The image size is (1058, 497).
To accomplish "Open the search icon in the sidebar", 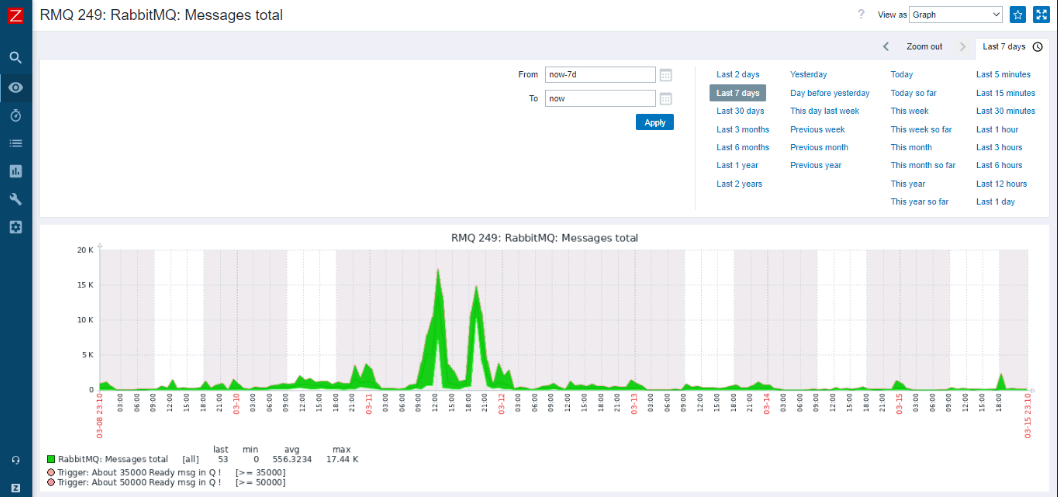I will [15, 58].
